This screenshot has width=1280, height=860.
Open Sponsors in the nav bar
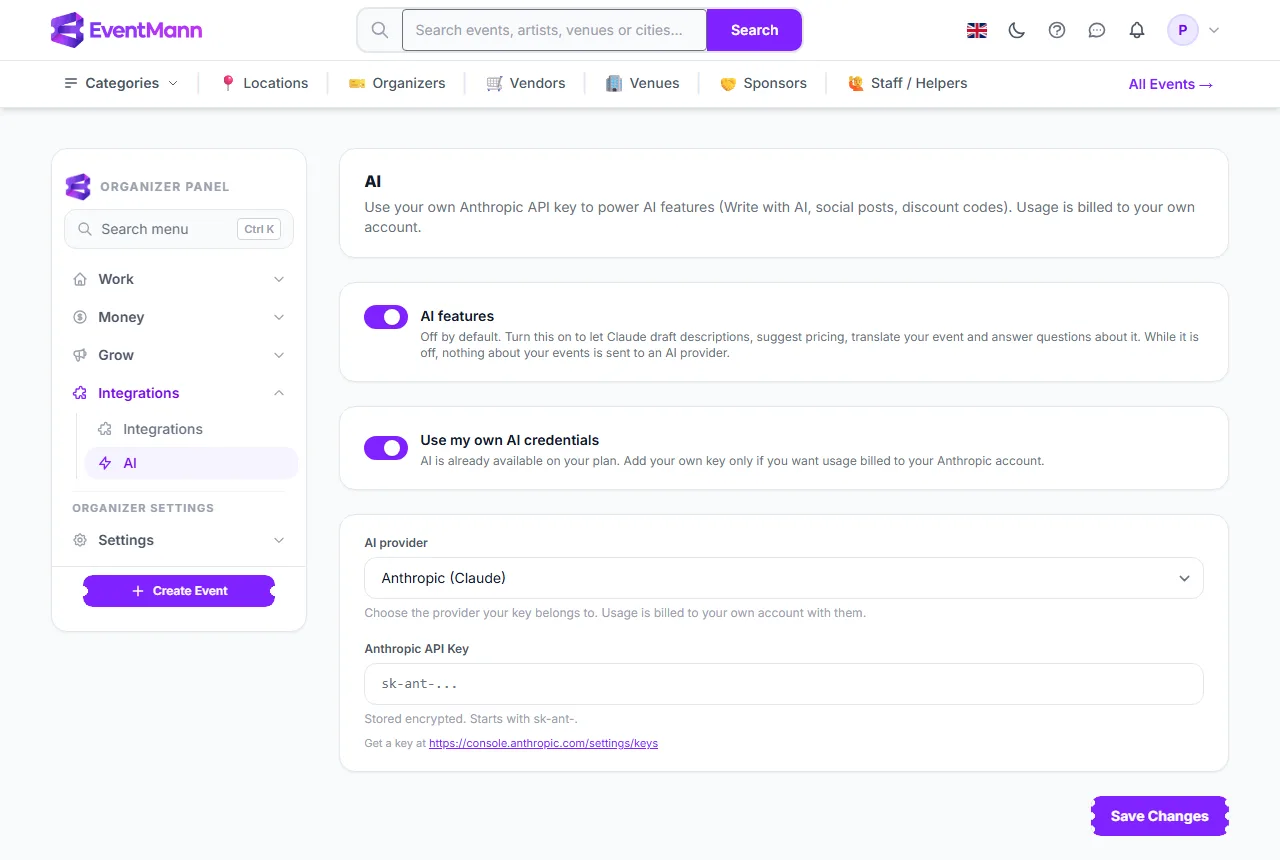[763, 83]
